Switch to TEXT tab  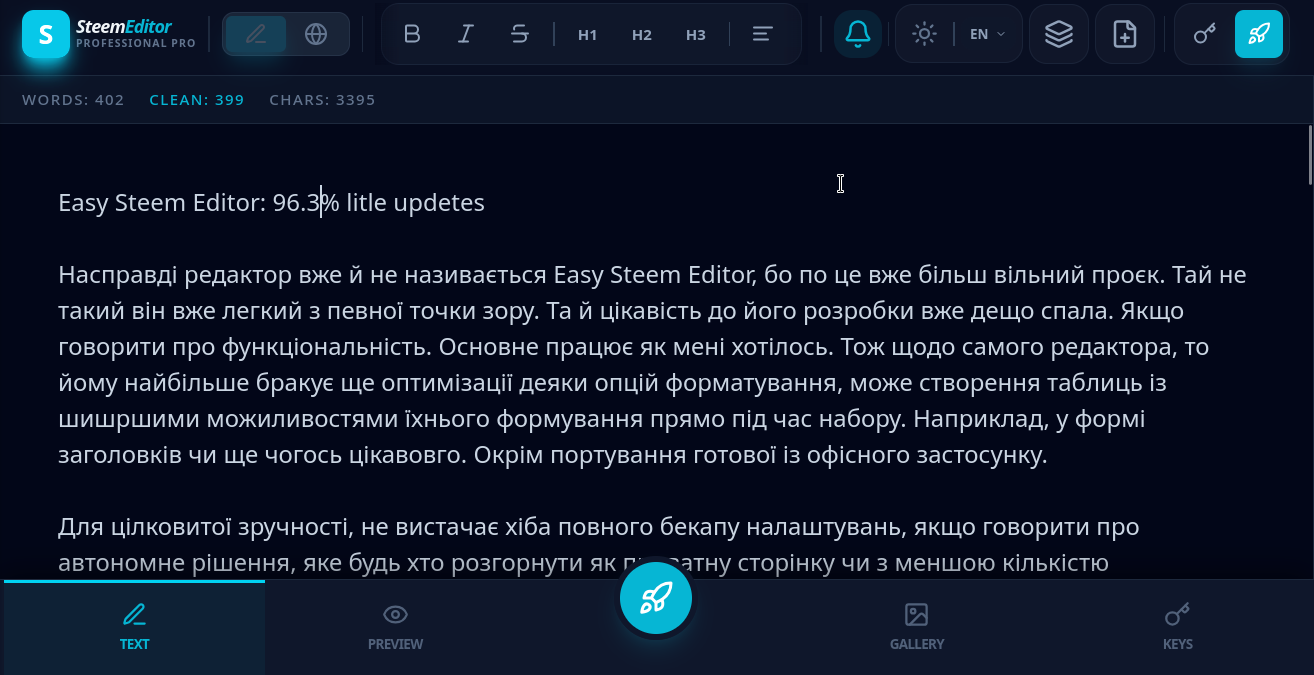tap(134, 627)
